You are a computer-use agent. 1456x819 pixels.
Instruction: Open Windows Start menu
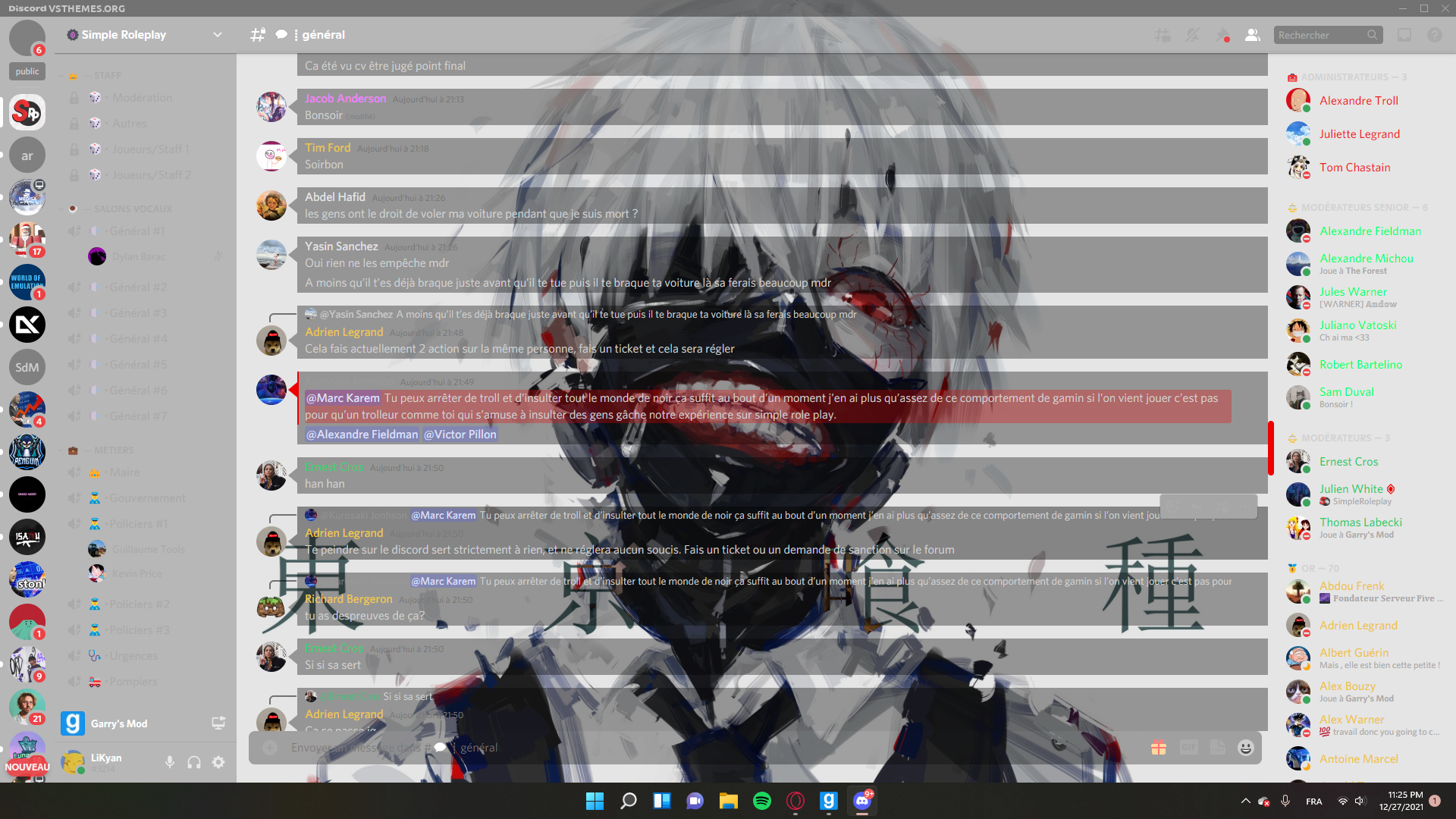pyautogui.click(x=595, y=801)
